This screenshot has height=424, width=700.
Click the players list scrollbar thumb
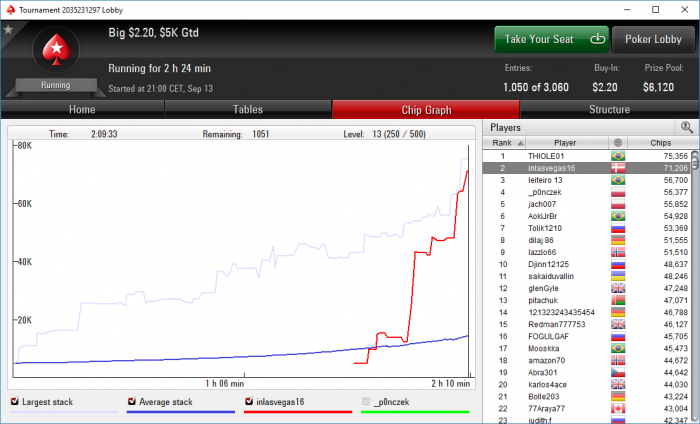[x=695, y=161]
